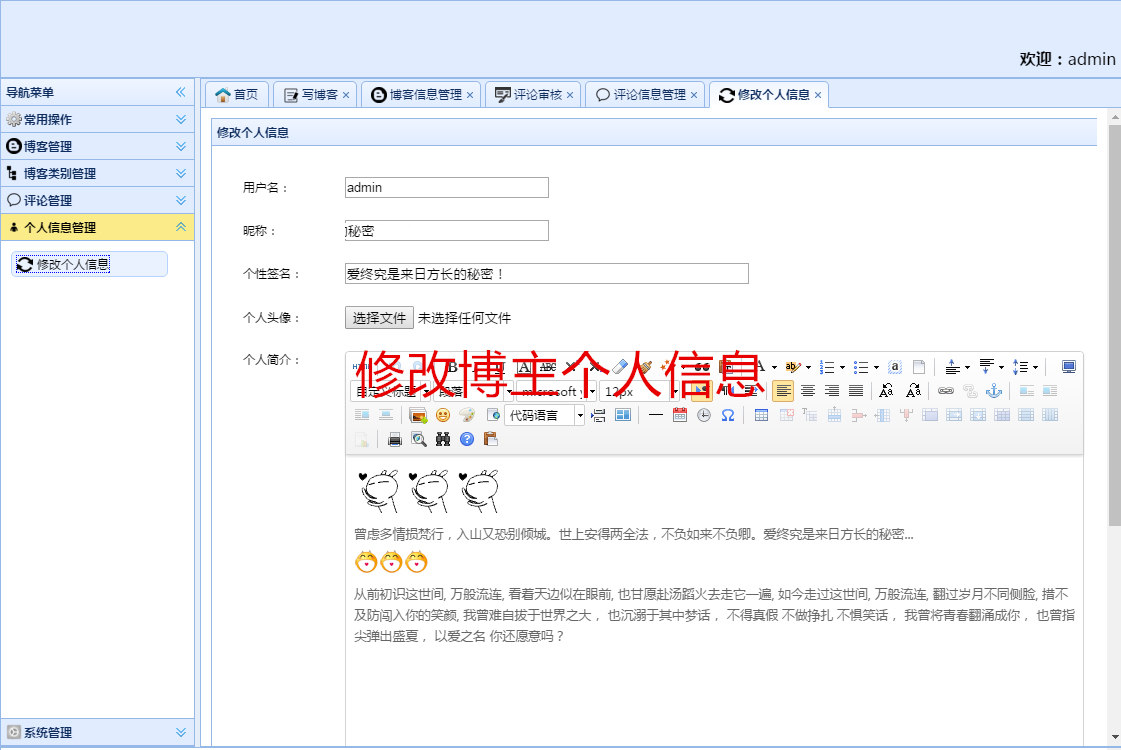
Task: Insert an emoticon via the smiley icon
Action: (443, 415)
